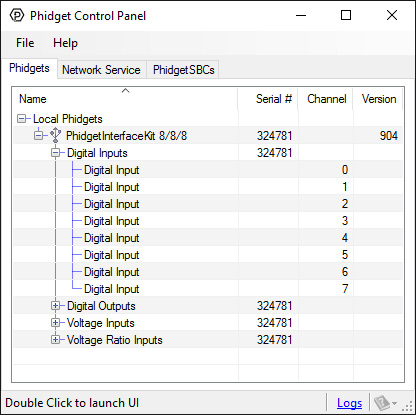Open the Help menu
This screenshot has height=415, width=416.
(65, 43)
